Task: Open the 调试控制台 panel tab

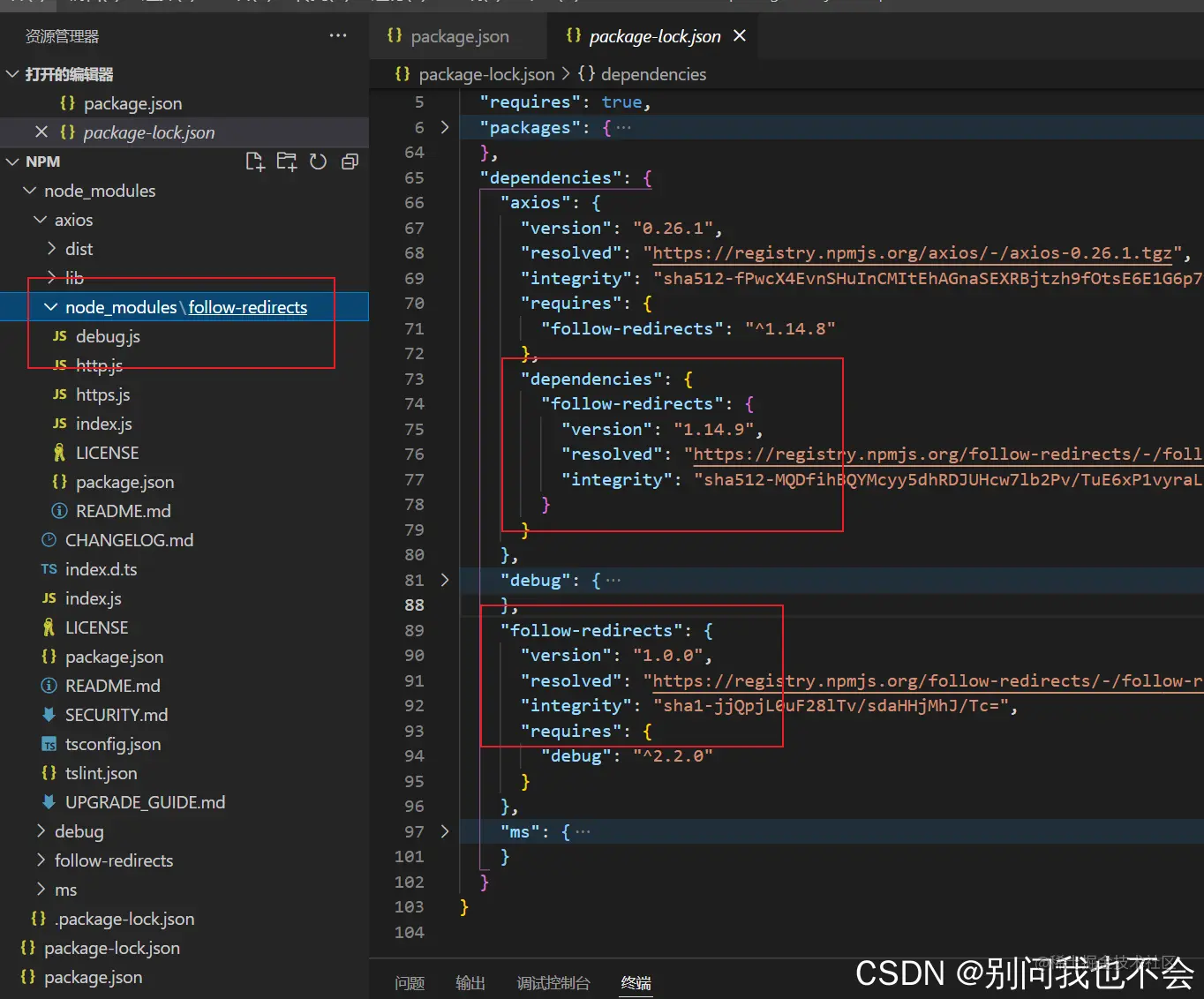Action: click(553, 983)
